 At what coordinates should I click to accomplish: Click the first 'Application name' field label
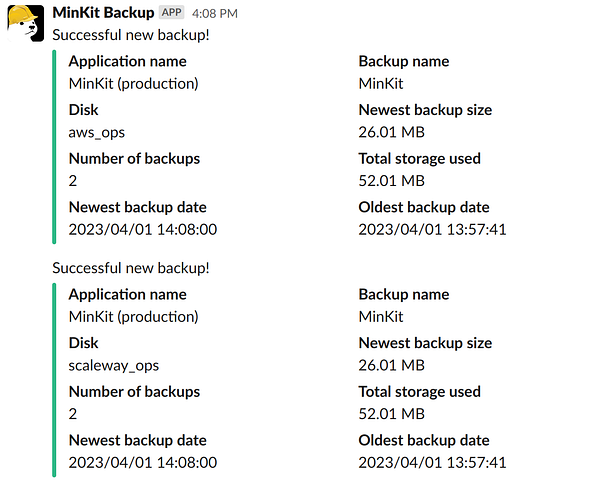tap(127, 61)
